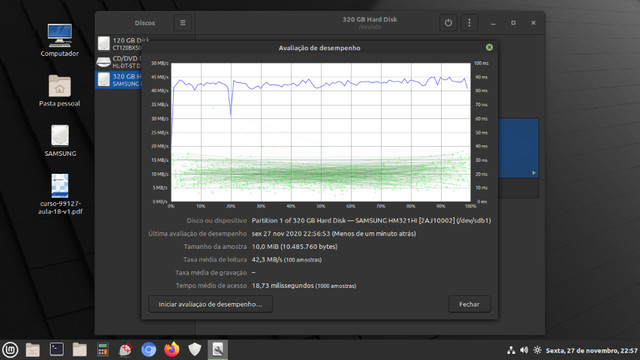Screen dimensions: 640x360
Task: Select the 320 GB Samsung hard disk
Action: (x=118, y=80)
